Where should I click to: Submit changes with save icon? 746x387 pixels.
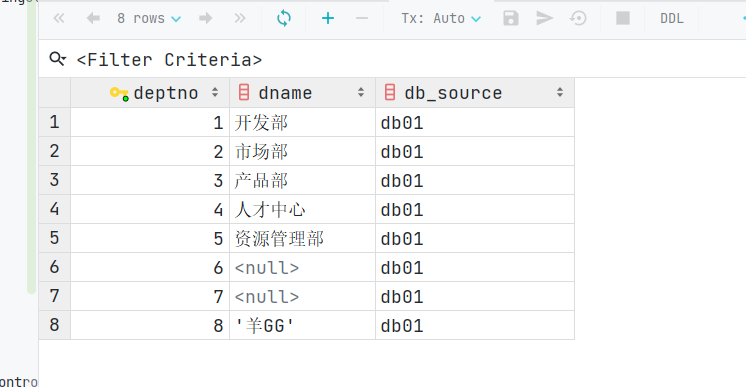click(510, 19)
